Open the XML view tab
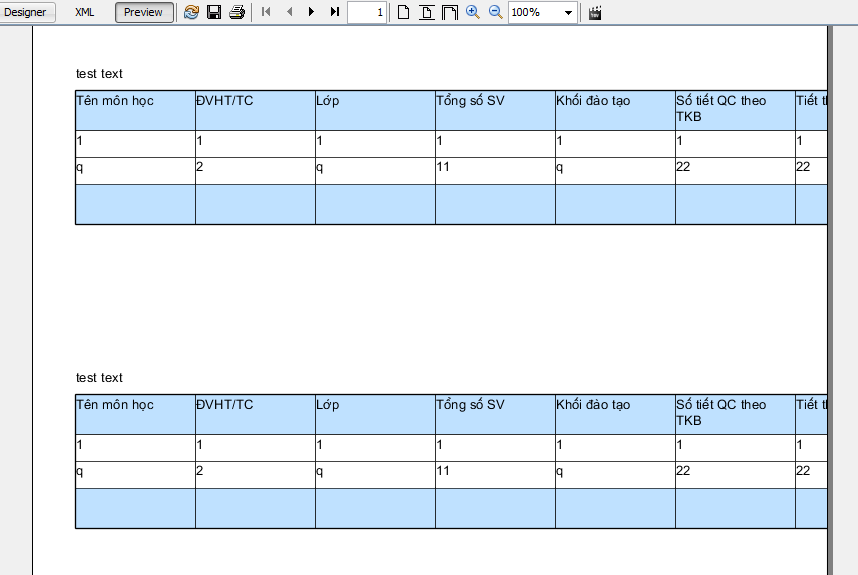This screenshot has width=858, height=575. click(85, 12)
